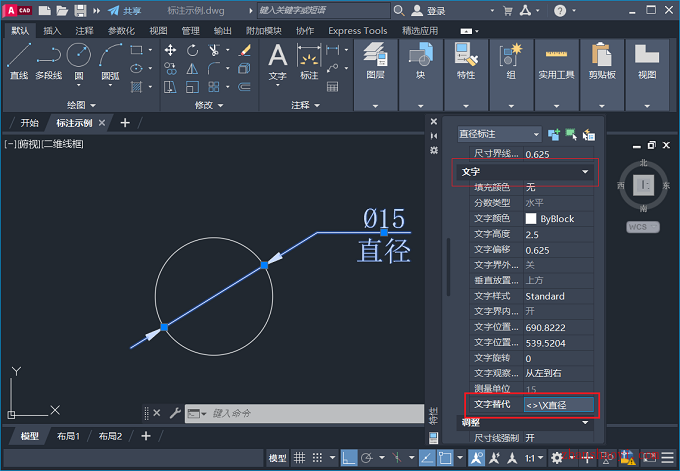Viewport: 680px width, 471px height.
Task: Switch to the 注释 ribbon tab
Action: pos(84,31)
